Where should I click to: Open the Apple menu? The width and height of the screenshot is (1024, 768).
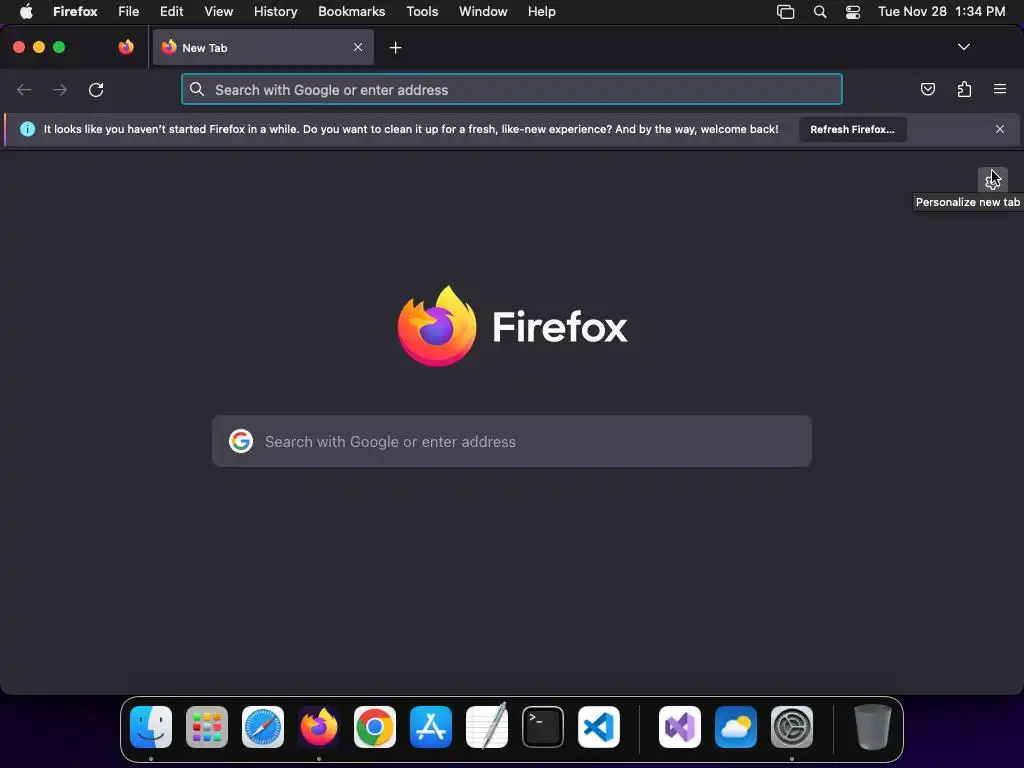[x=26, y=12]
